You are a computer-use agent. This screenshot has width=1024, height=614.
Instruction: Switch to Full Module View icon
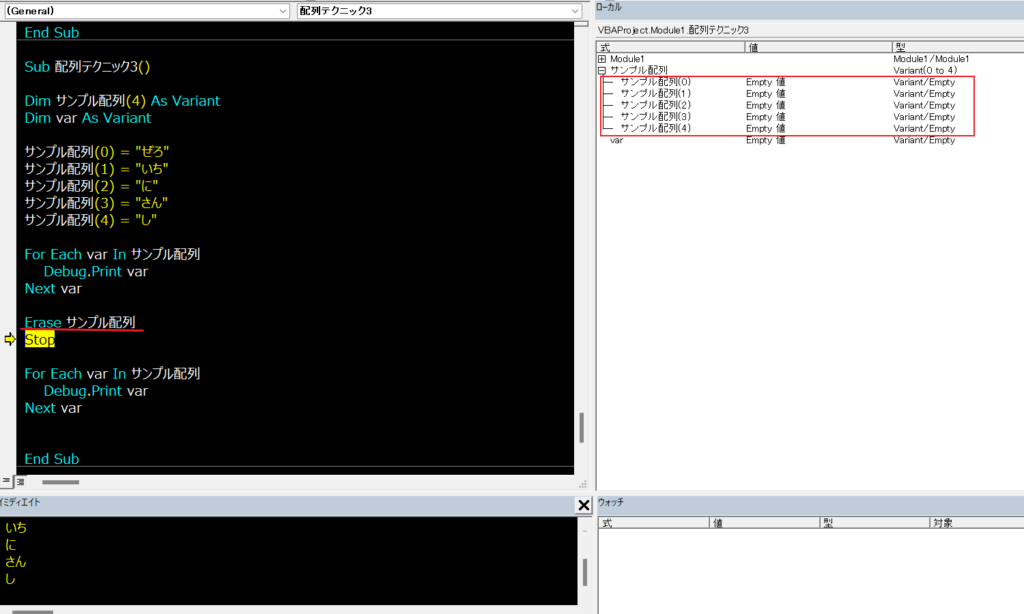[x=19, y=481]
